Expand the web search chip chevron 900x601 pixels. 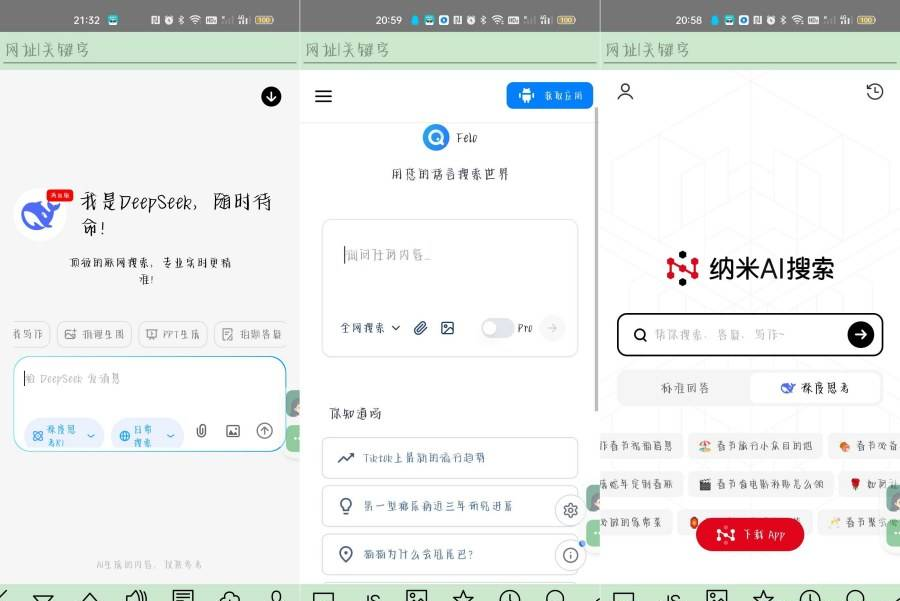(170, 436)
